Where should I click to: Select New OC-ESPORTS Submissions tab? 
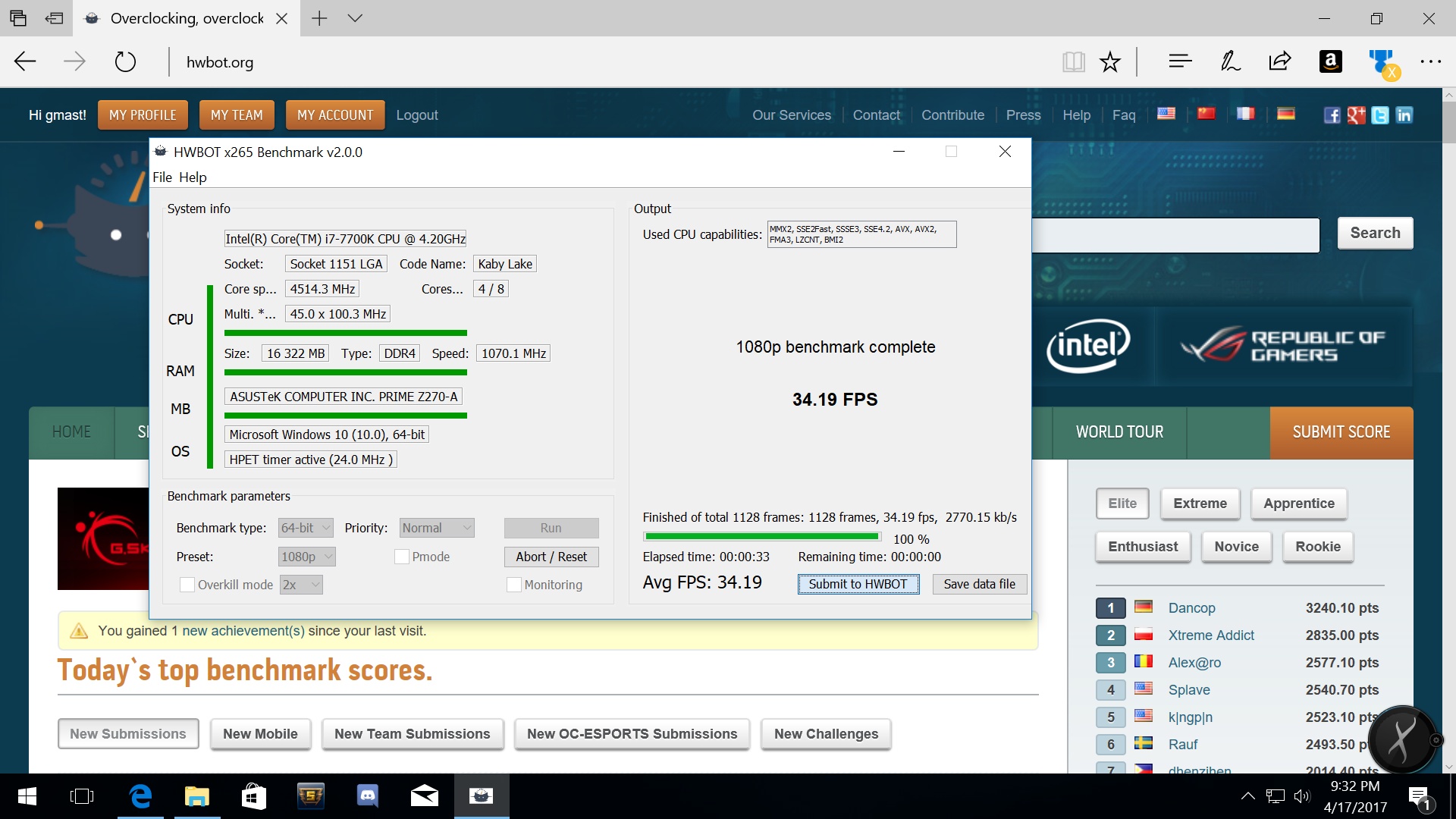pyautogui.click(x=632, y=734)
